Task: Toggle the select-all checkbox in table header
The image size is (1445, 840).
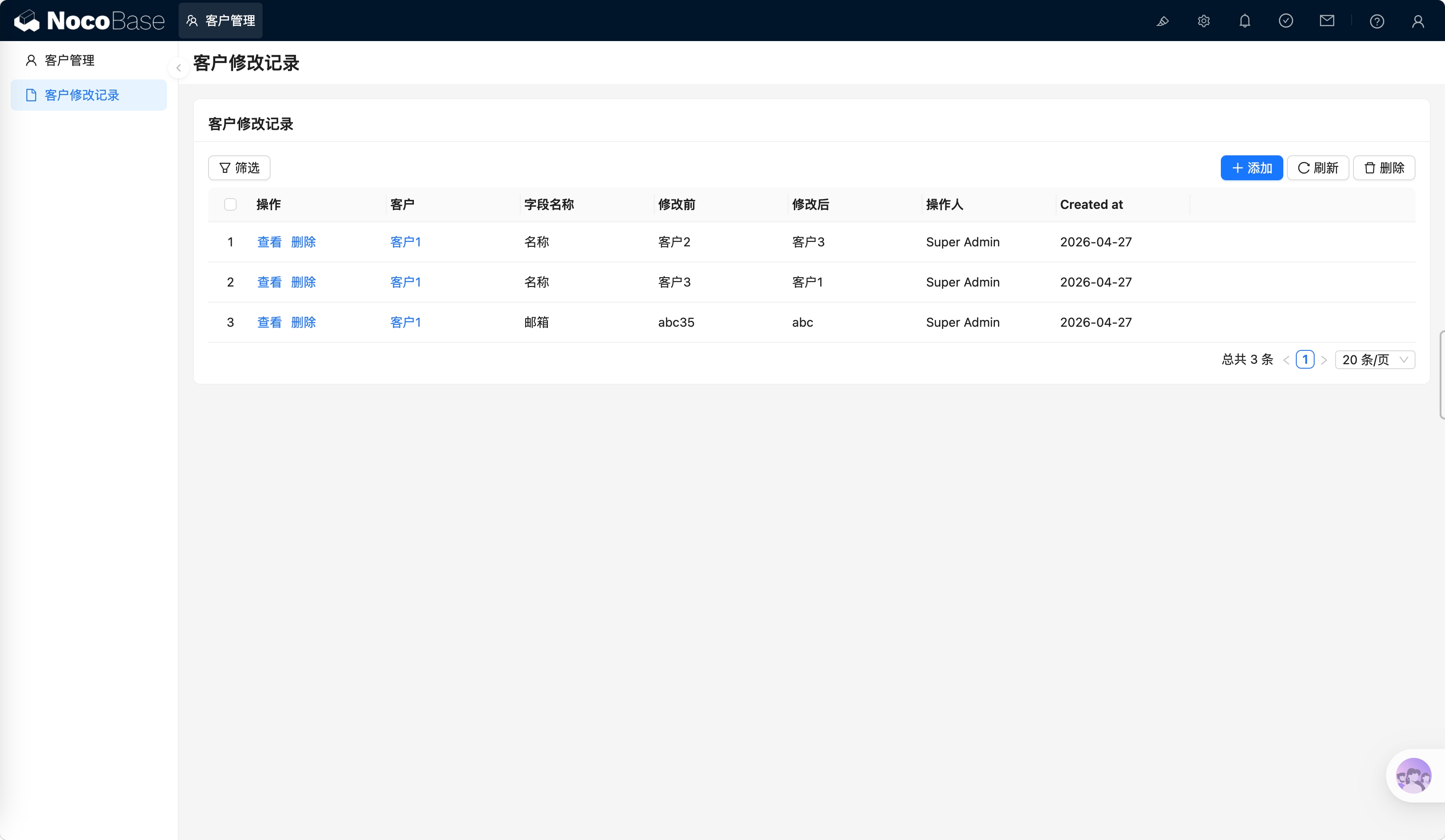Action: 230,204
